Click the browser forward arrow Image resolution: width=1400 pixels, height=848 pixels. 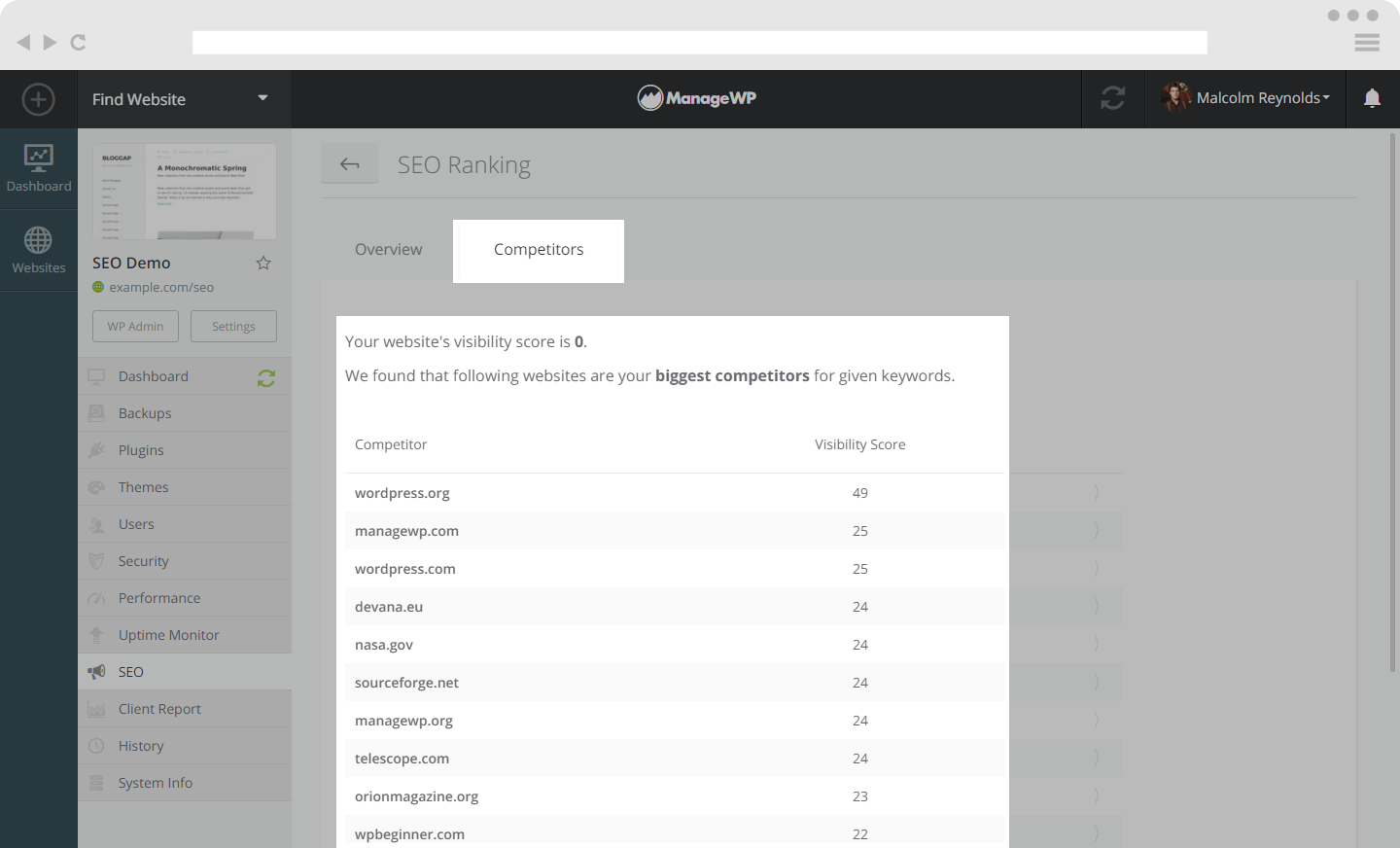click(50, 42)
